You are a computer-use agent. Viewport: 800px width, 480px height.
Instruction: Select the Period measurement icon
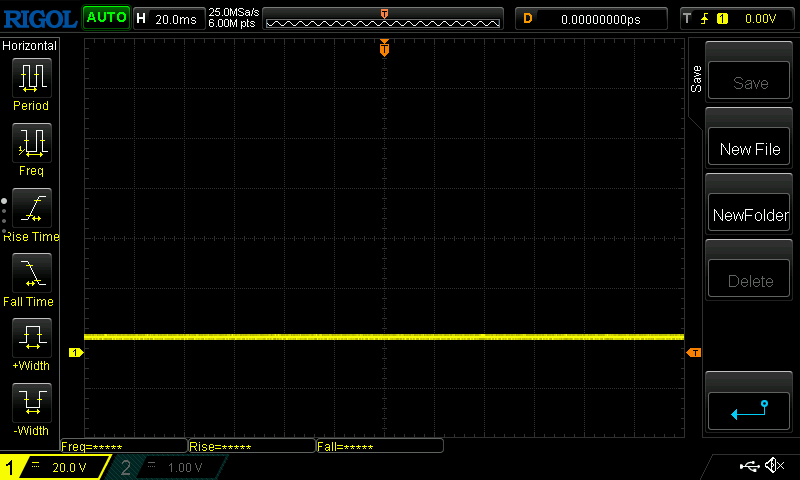click(32, 78)
